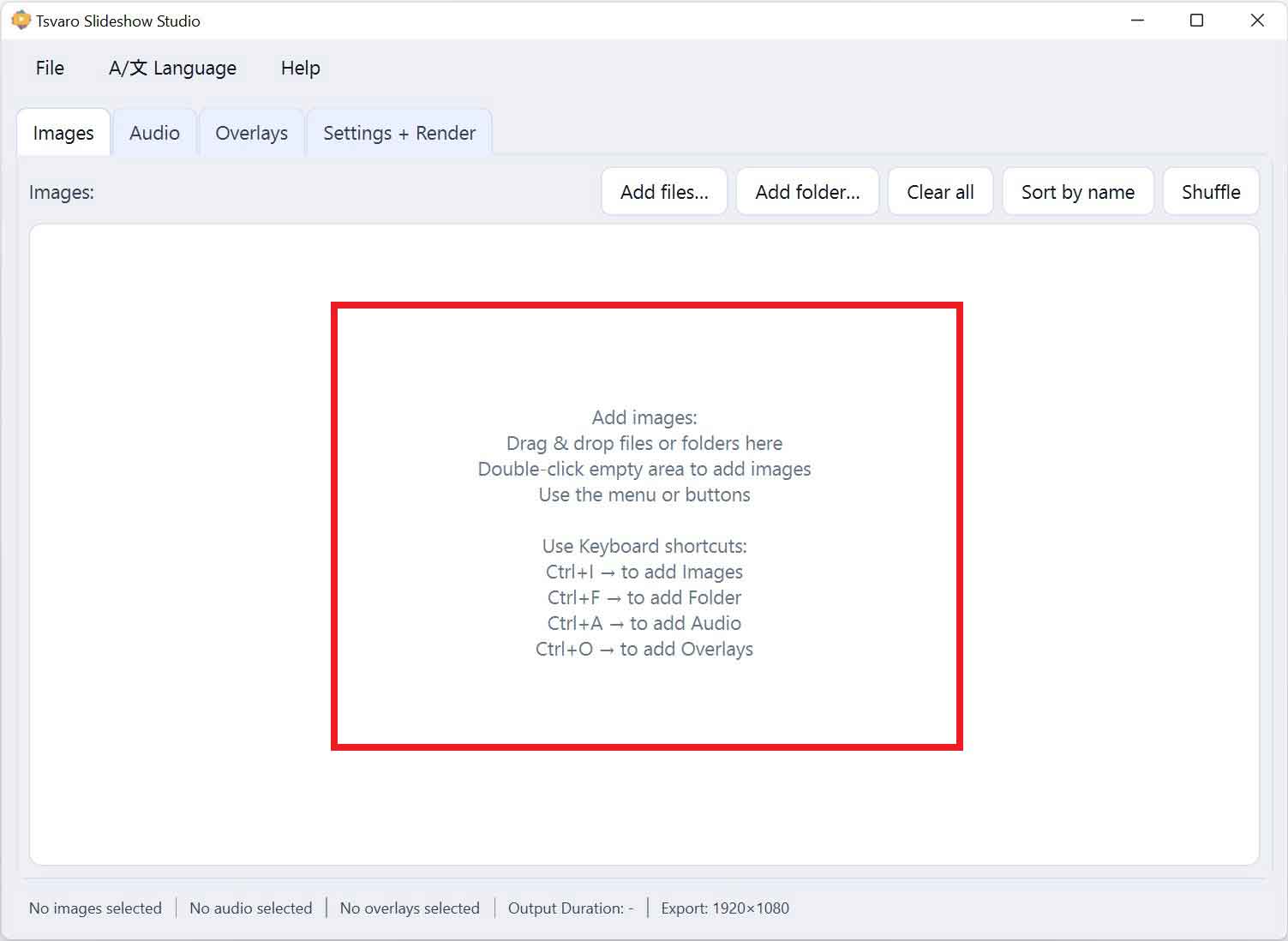The height and width of the screenshot is (941, 1288).
Task: Click the Add folder... button
Action: pyautogui.click(x=807, y=192)
